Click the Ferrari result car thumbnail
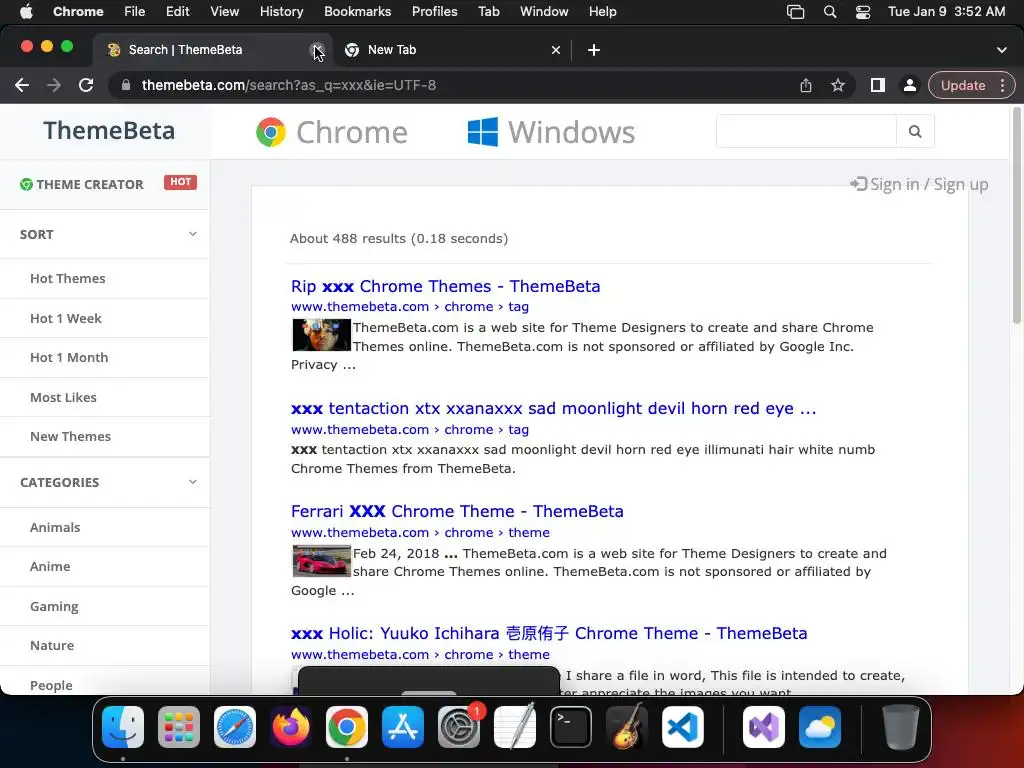Viewport: 1024px width, 768px height. pos(321,561)
